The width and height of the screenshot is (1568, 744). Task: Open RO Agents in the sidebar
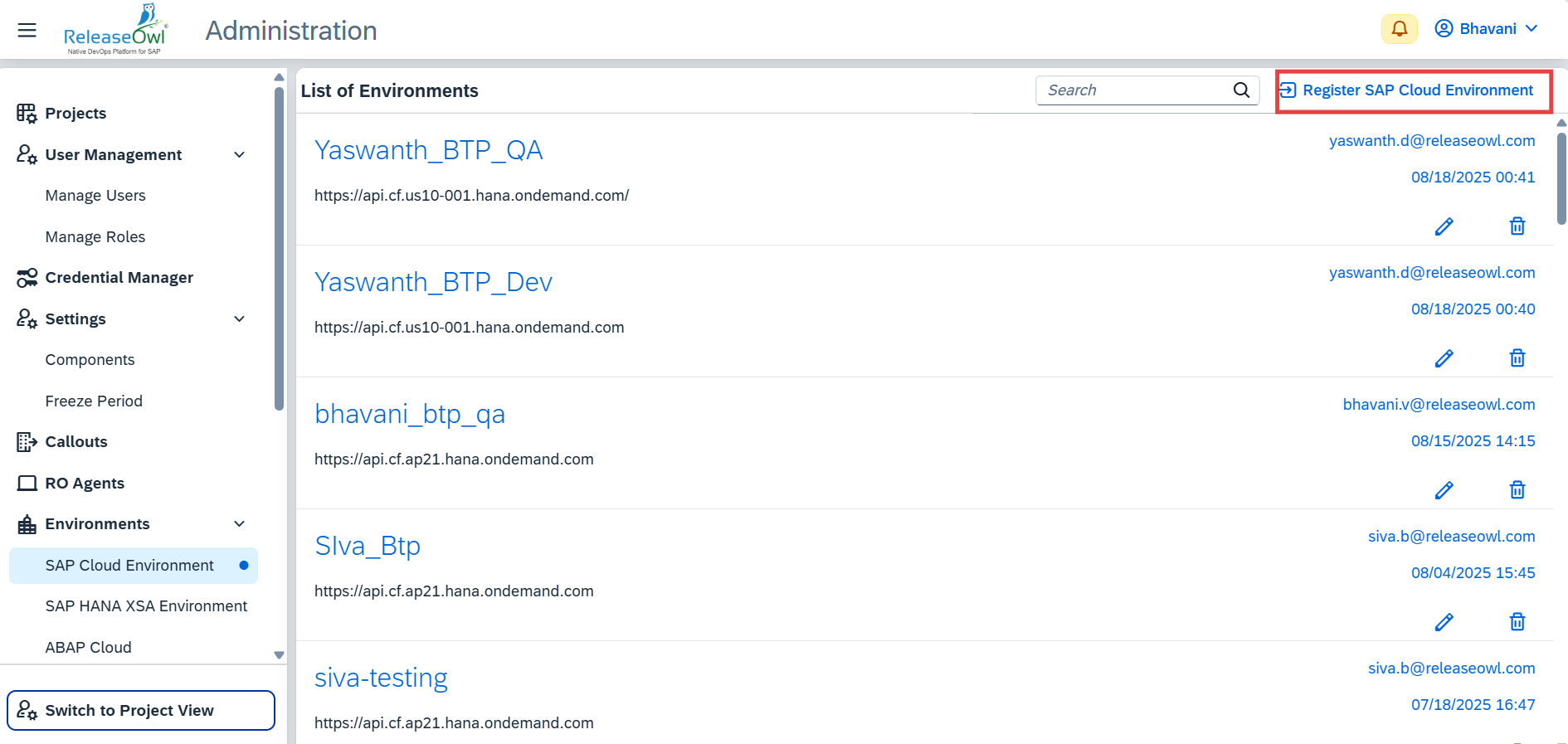point(85,484)
